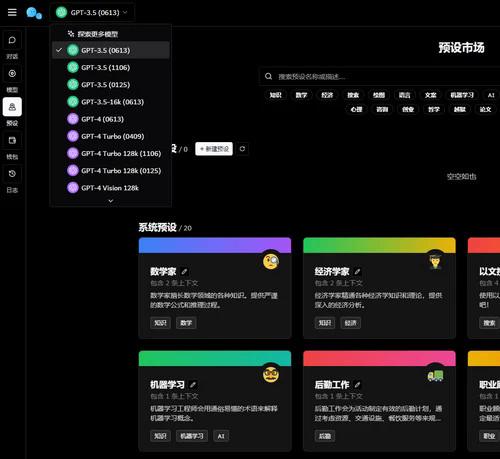Screen dimensions: 500x459
Task: Click the 知识 tag inside 数学家 card
Action: (160, 323)
